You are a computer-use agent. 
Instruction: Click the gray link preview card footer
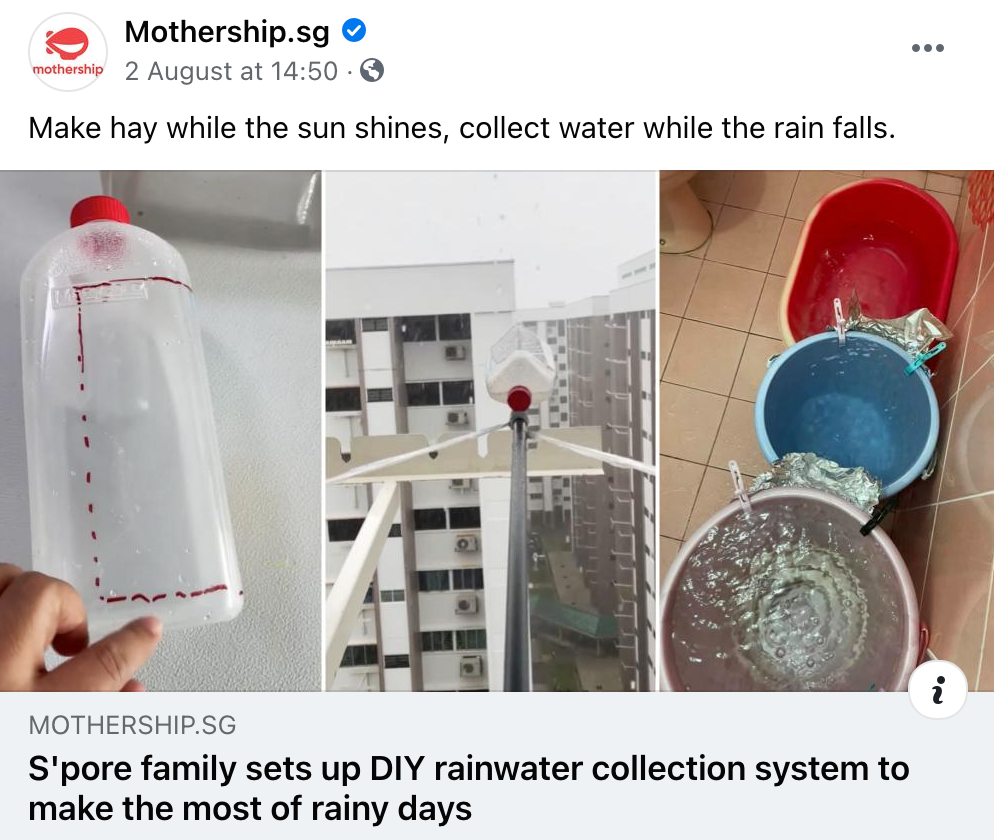497,766
